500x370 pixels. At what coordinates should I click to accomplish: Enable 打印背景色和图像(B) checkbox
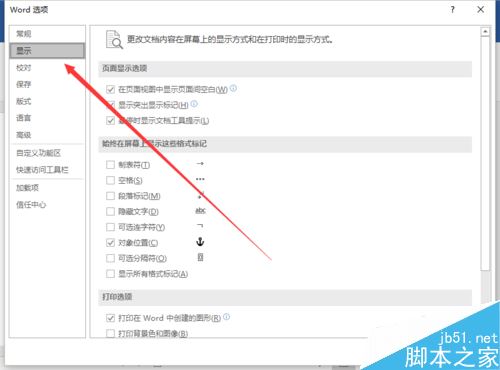click(x=110, y=333)
